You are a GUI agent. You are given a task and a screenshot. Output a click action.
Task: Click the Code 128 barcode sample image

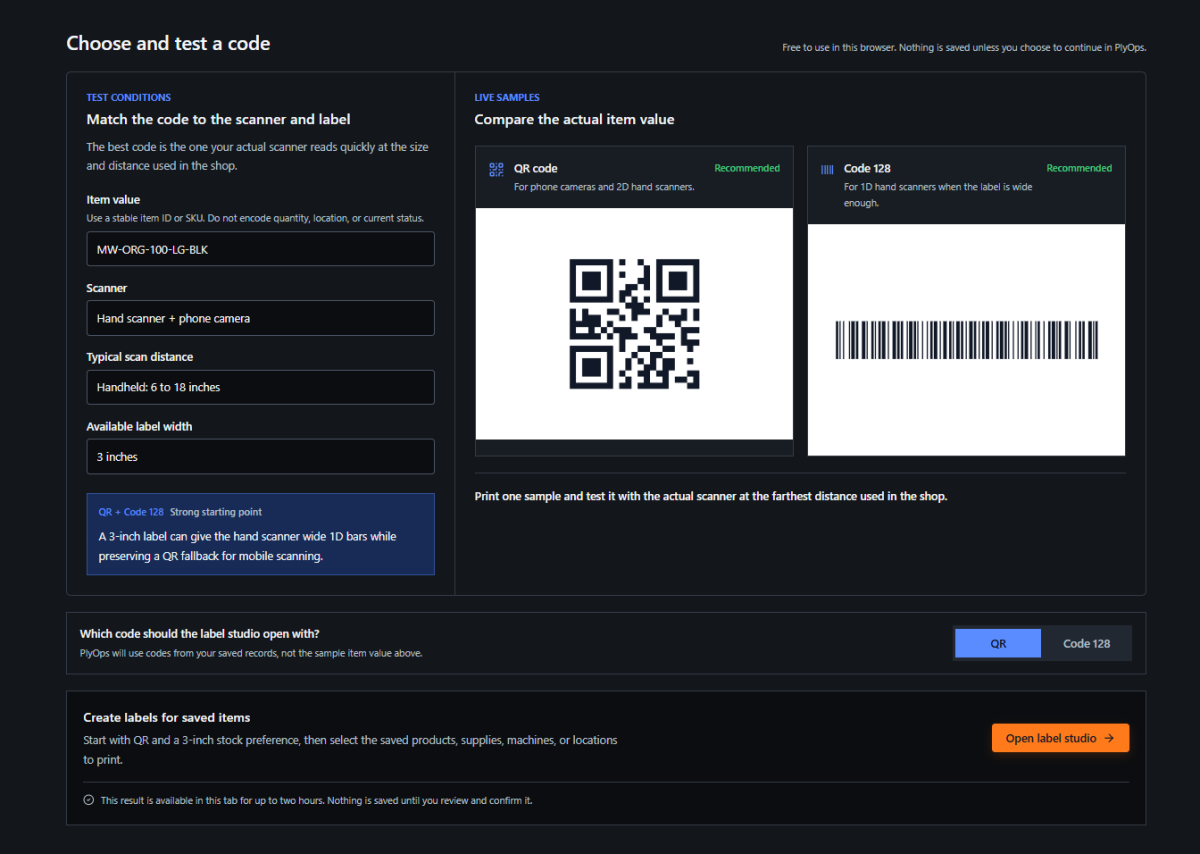coord(966,340)
